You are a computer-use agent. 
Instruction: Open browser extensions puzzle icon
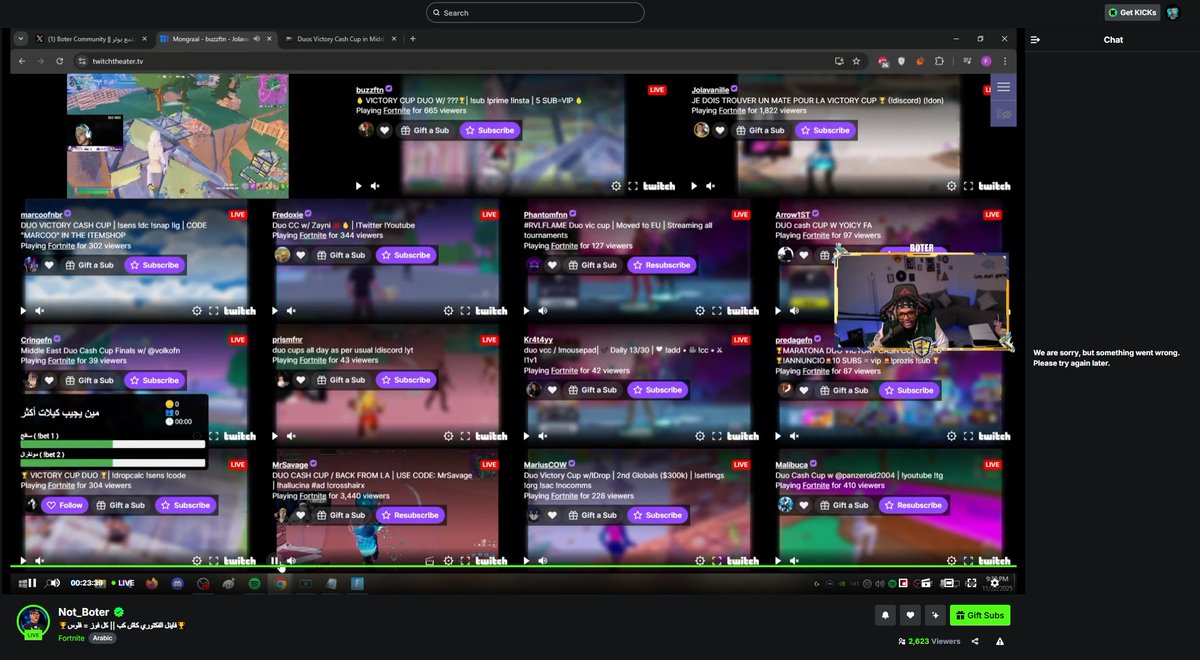(939, 61)
